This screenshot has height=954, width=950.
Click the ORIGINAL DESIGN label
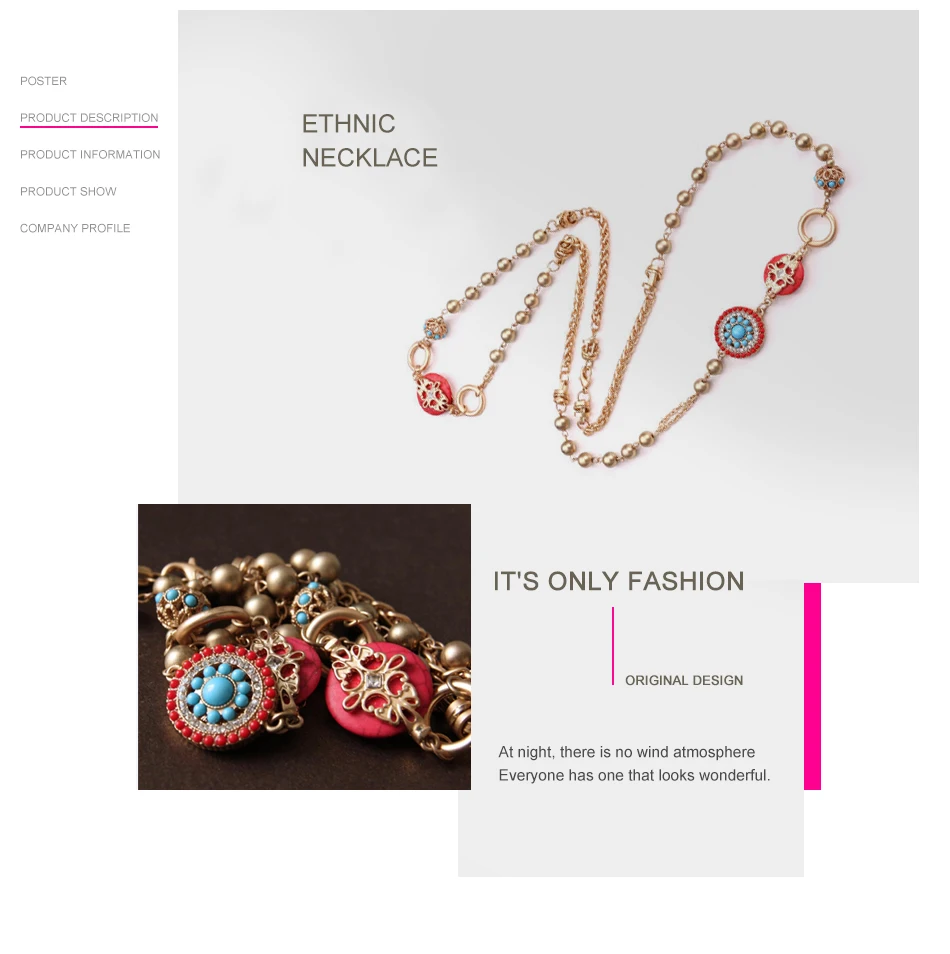point(684,680)
